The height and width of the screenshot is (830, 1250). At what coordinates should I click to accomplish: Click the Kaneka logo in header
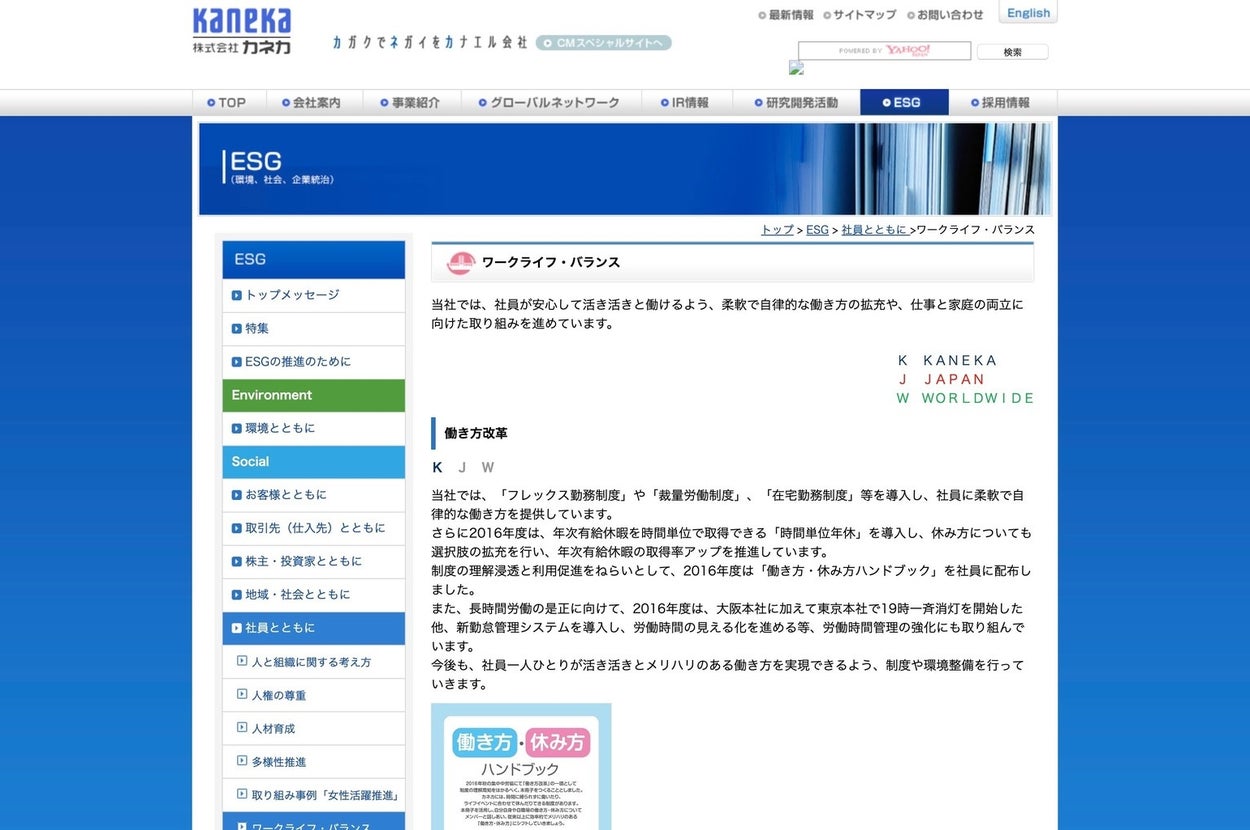coord(242,30)
